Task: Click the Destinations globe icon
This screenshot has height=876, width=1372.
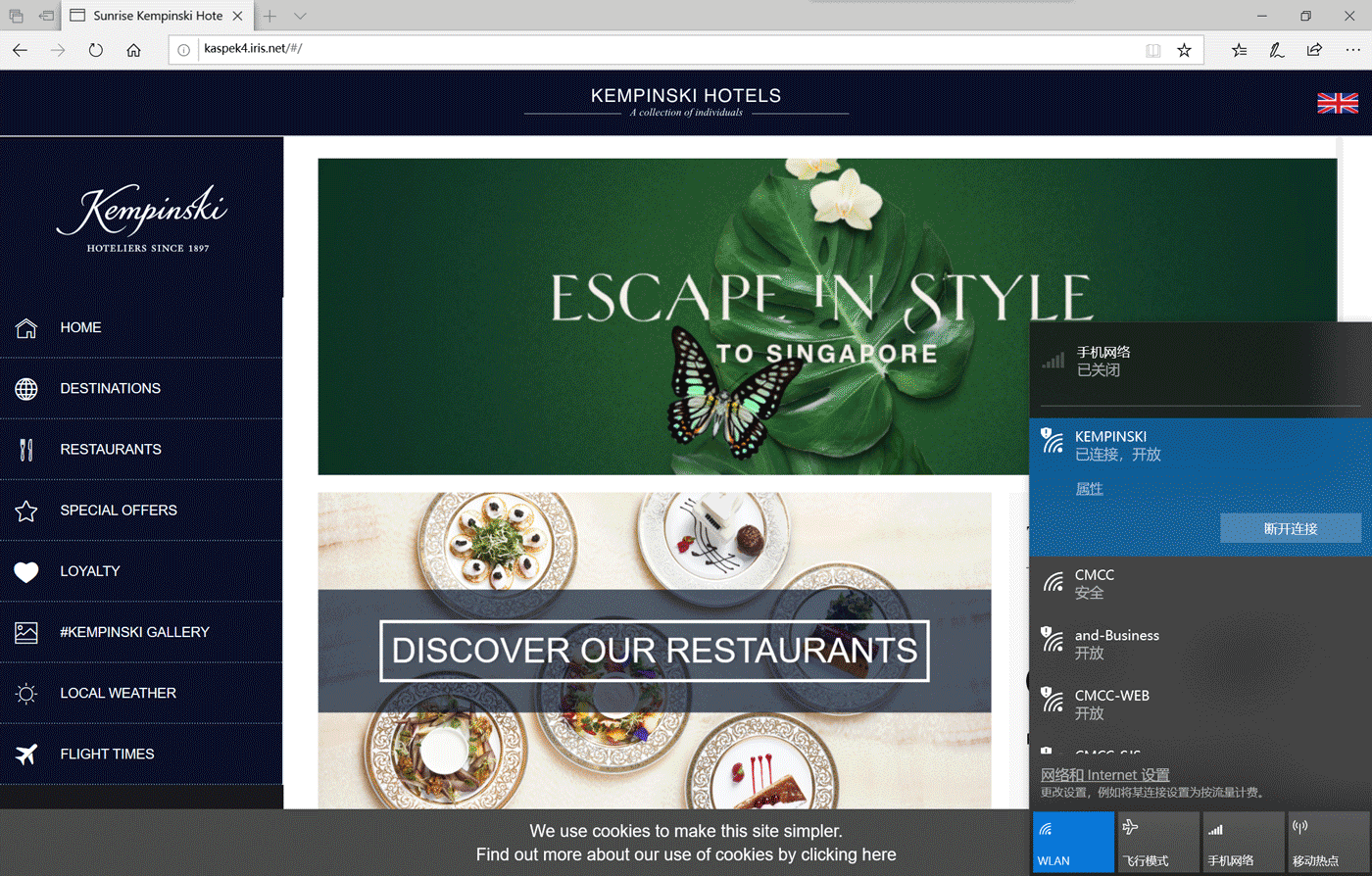Action: (26, 388)
